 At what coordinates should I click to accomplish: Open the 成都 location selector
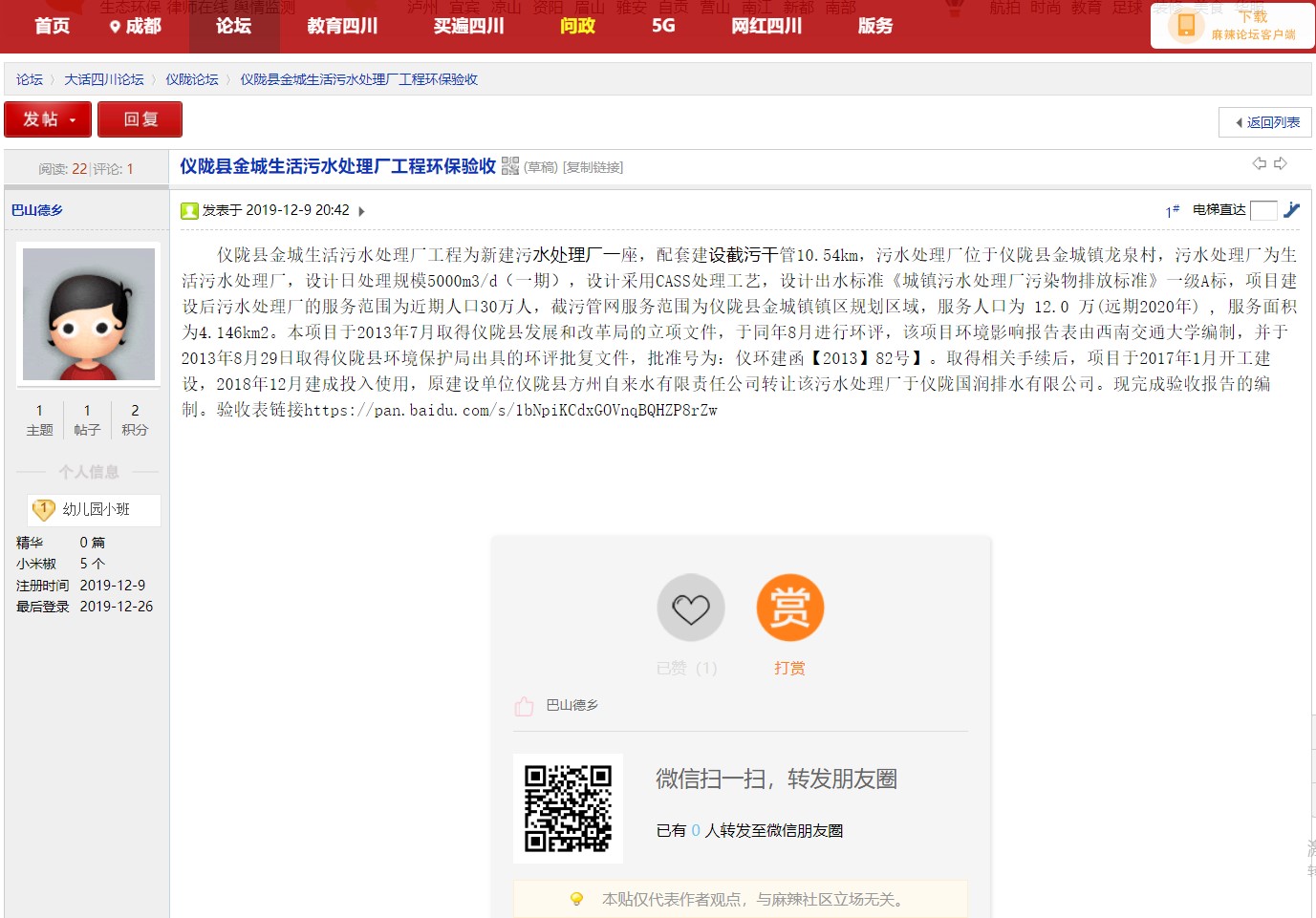[135, 26]
